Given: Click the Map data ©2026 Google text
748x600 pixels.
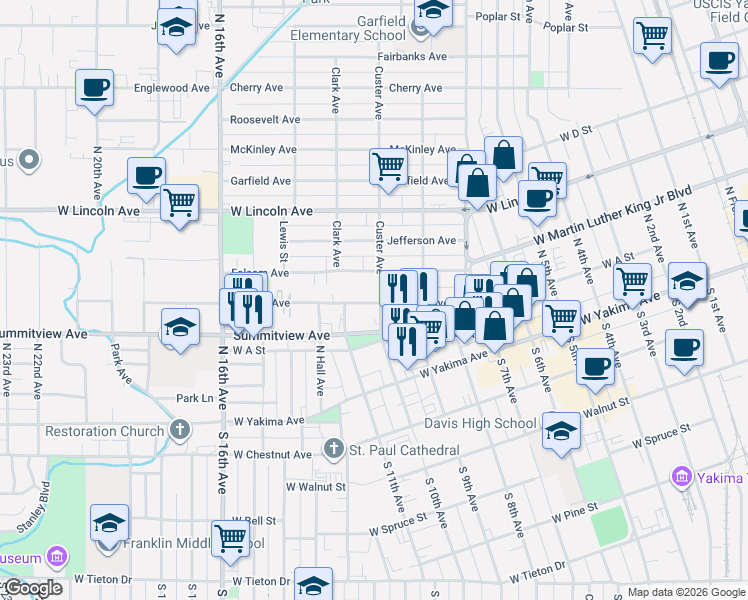Looking at the screenshot, I should coord(686,592).
